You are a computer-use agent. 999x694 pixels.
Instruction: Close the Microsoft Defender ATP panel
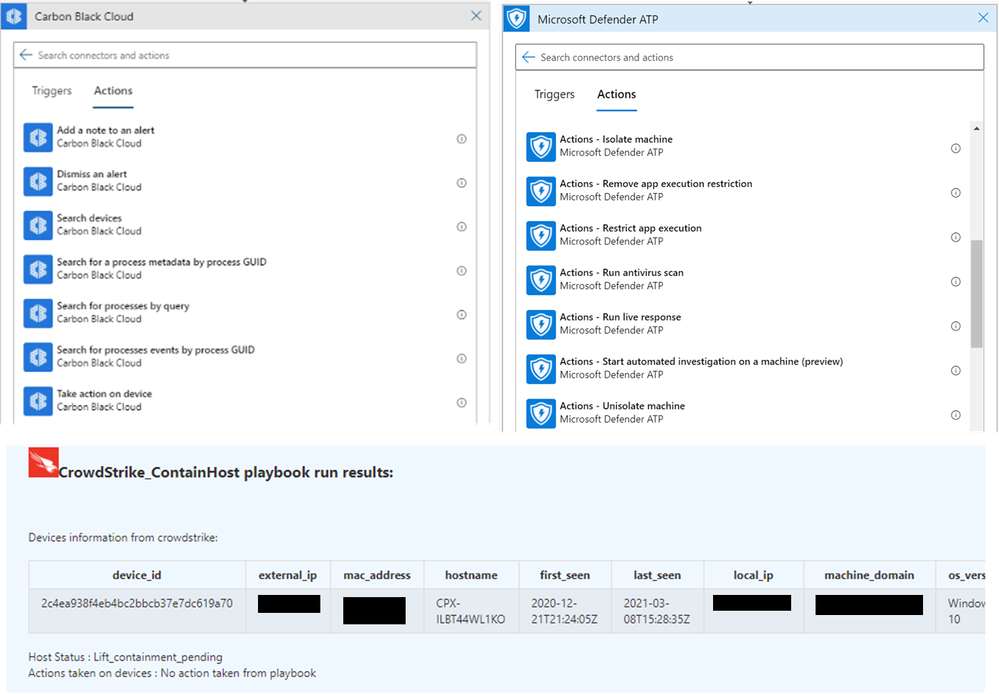tap(983, 18)
